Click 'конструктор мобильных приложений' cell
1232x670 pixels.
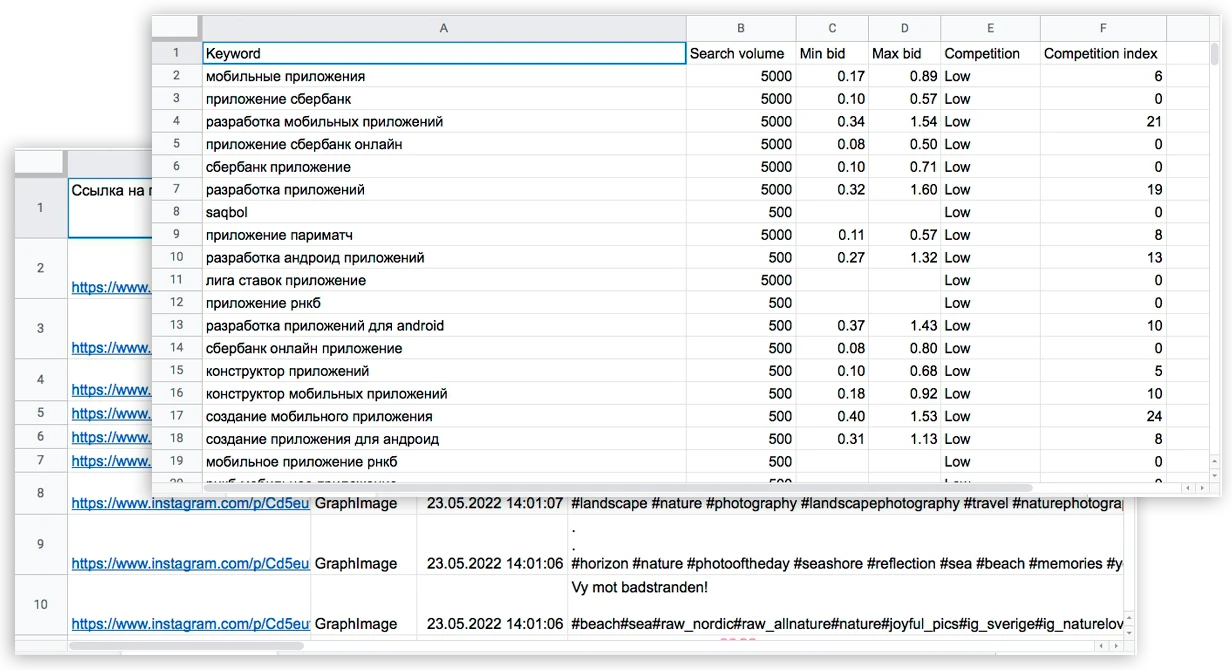(444, 394)
